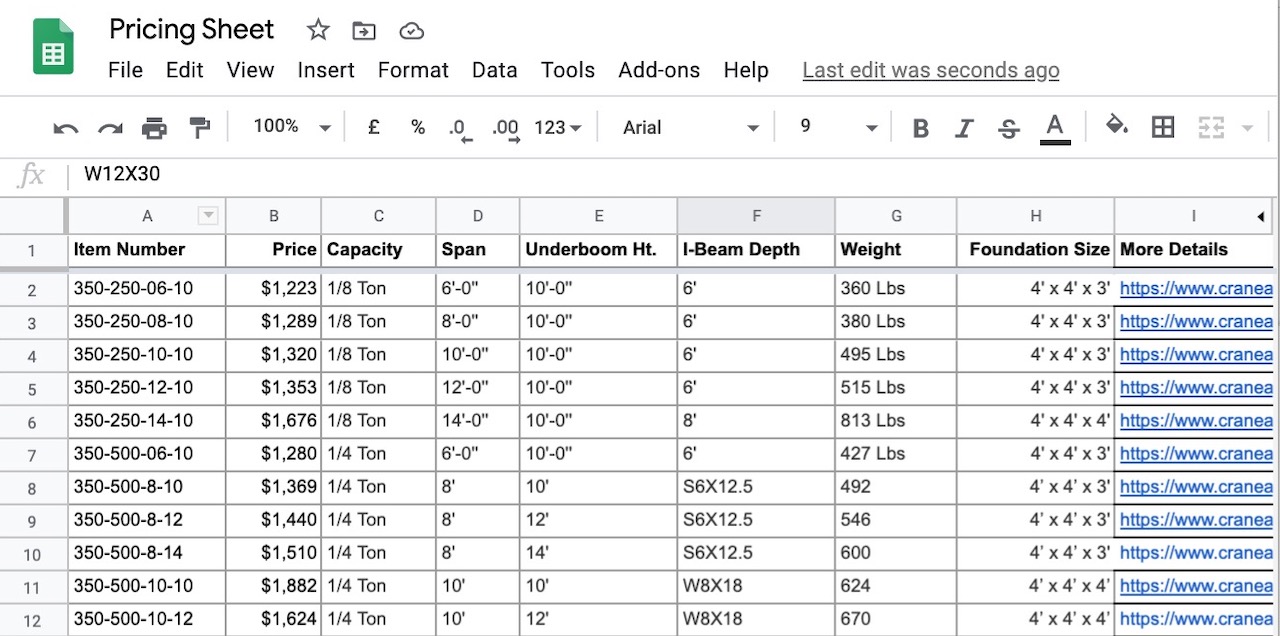Viewport: 1280px width, 636px height.
Task: Print the spreadsheet using printer icon
Action: 154,128
